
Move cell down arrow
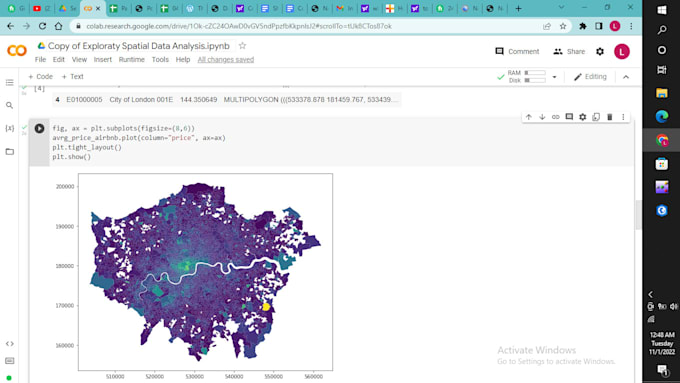[x=542, y=117]
